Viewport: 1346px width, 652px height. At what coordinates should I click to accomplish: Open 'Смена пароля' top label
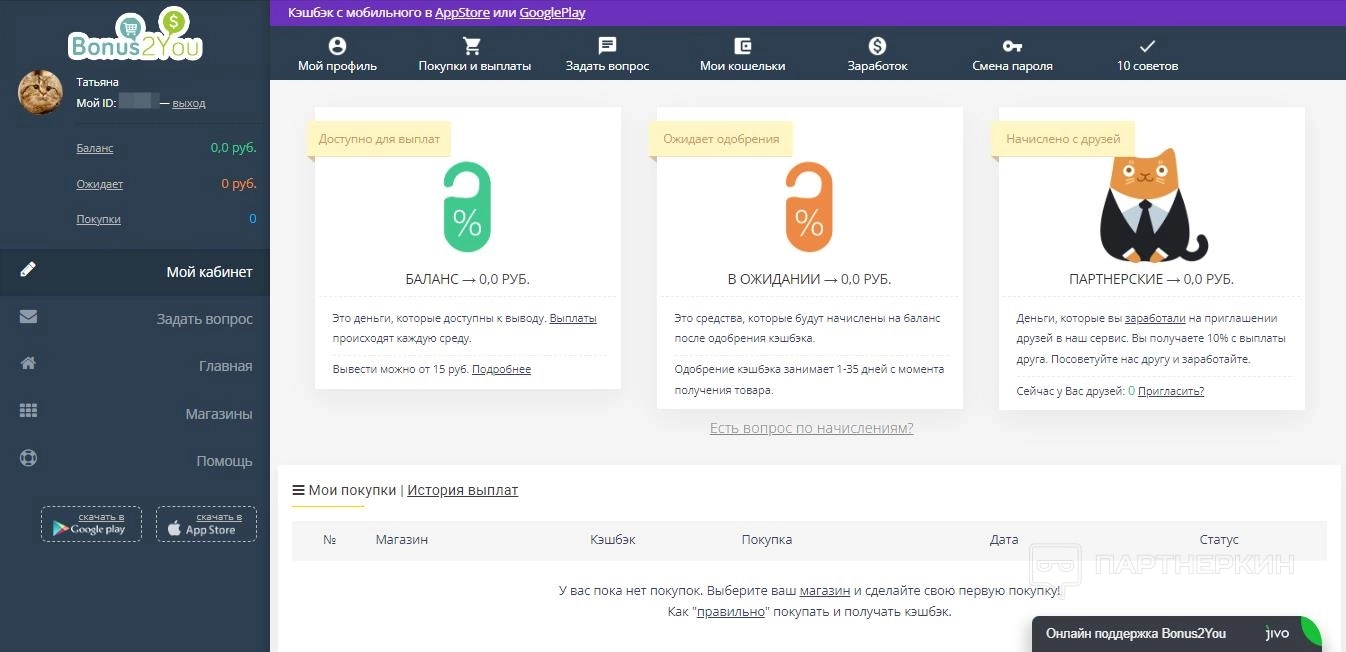click(x=1012, y=66)
